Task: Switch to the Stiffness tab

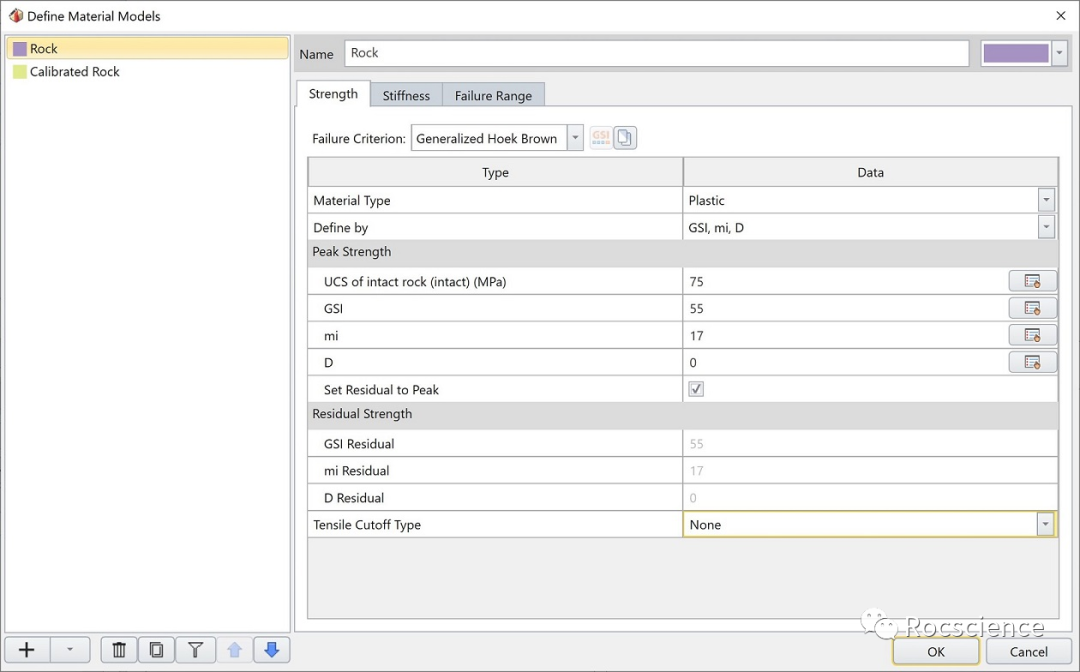Action: (x=406, y=96)
